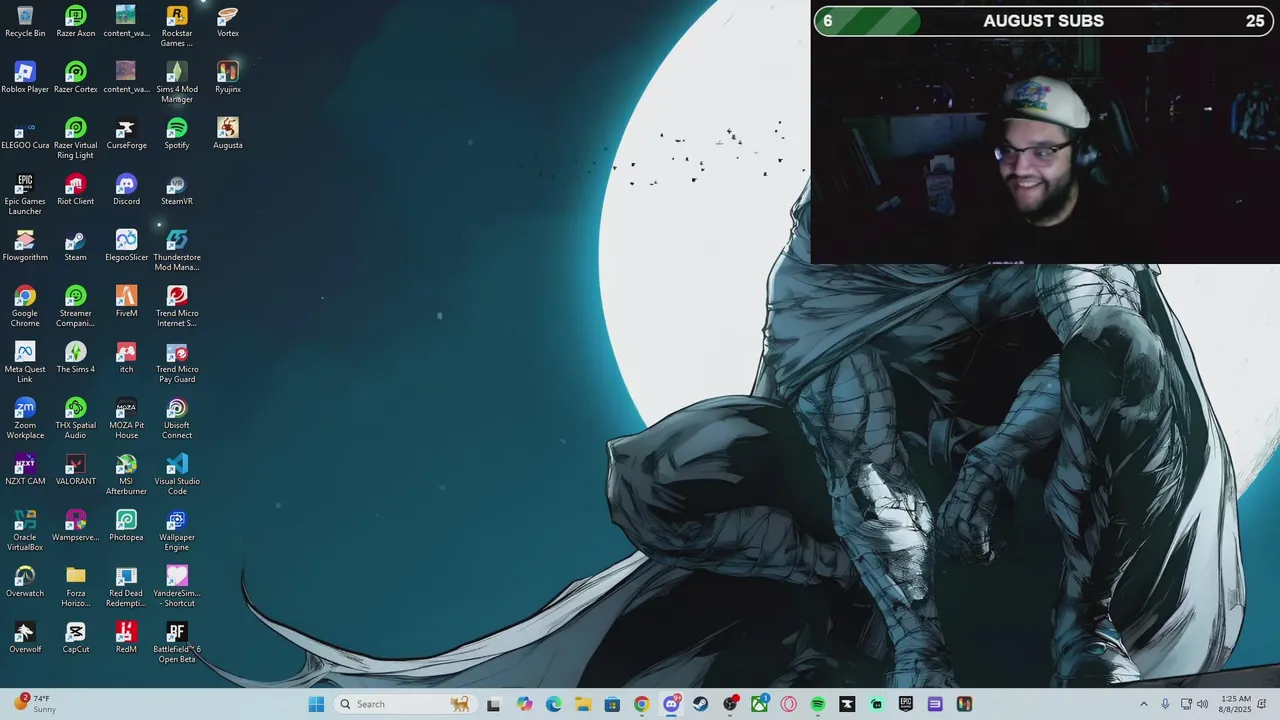The height and width of the screenshot is (720, 1280).
Task: Open Epic Games Launcher from taskbar
Action: coord(906,704)
